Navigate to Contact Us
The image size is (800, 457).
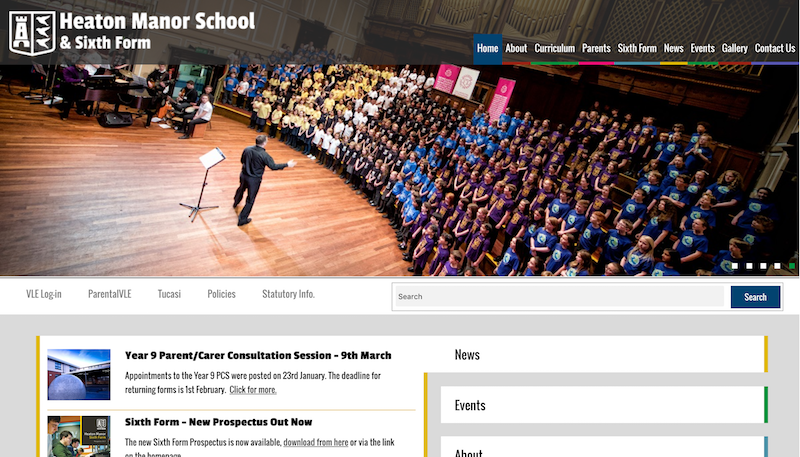(775, 48)
